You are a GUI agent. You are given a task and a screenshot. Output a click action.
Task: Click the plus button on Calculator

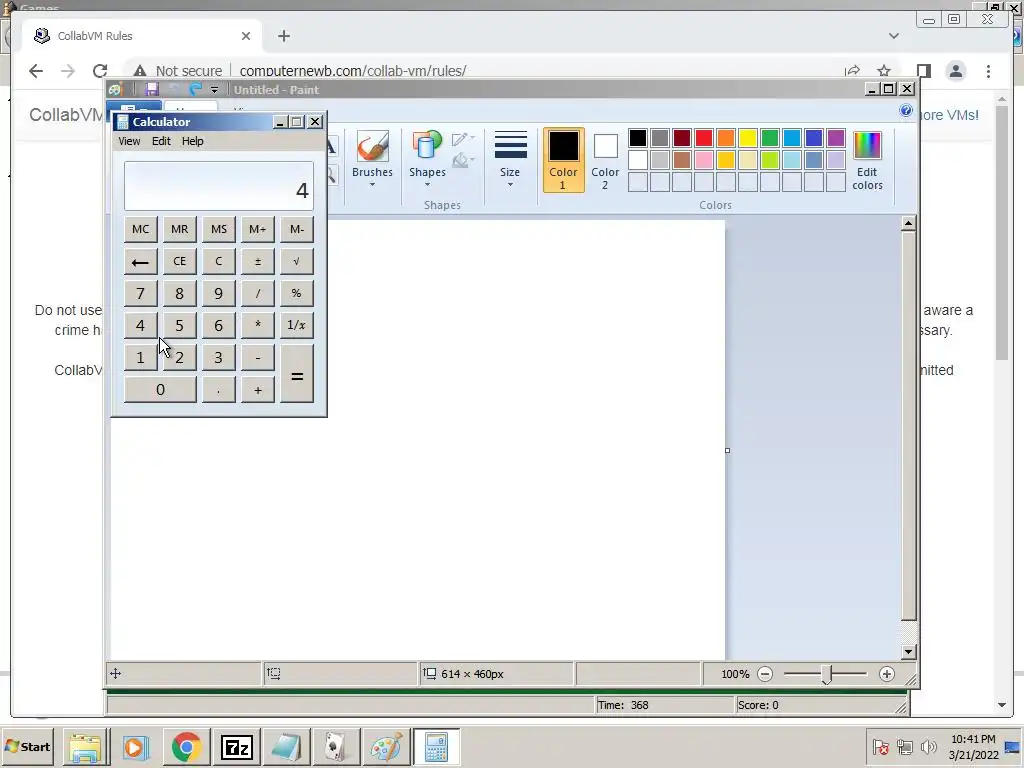pyautogui.click(x=258, y=390)
